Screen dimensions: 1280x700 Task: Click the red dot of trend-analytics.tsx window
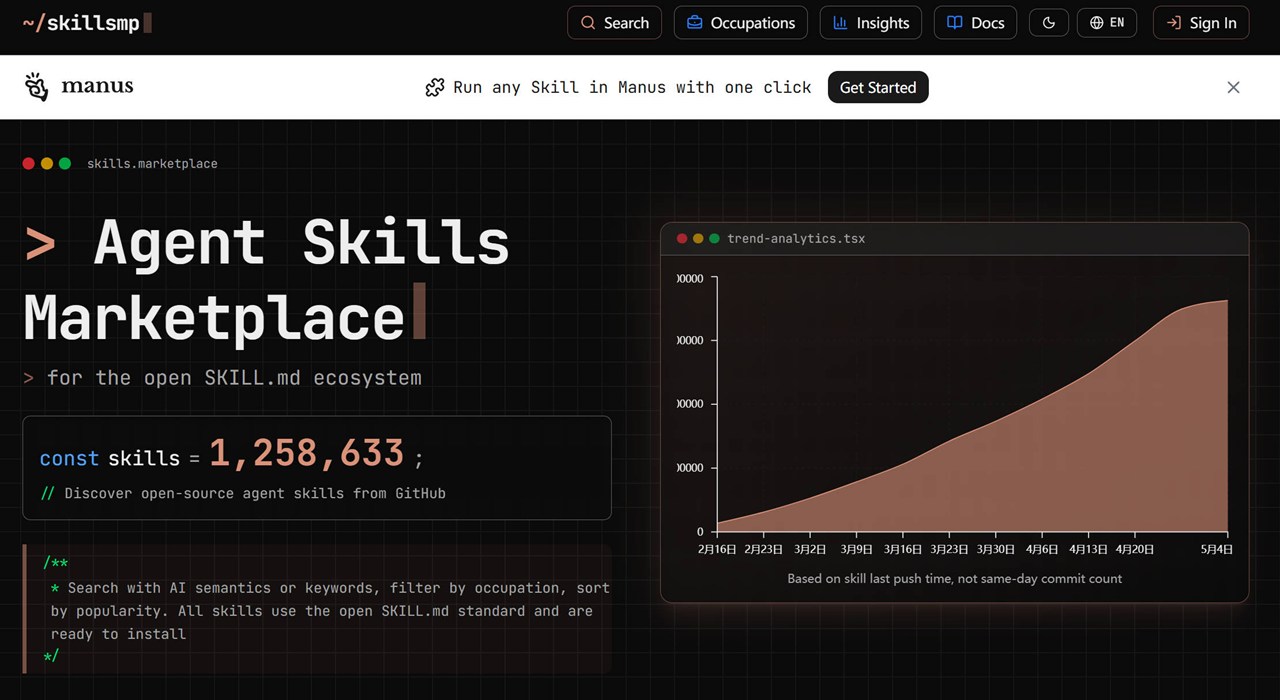682,238
